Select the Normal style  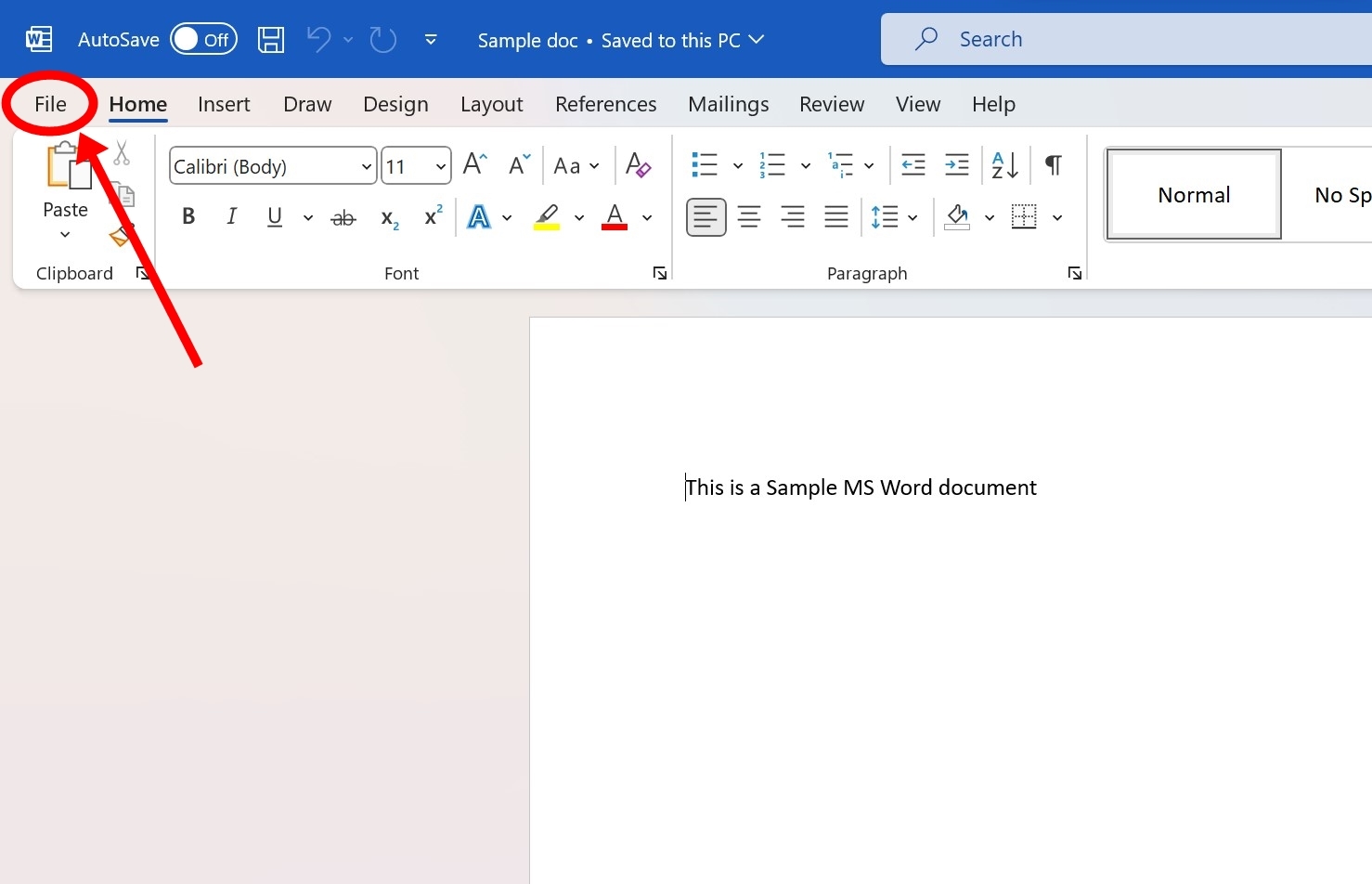pos(1194,194)
